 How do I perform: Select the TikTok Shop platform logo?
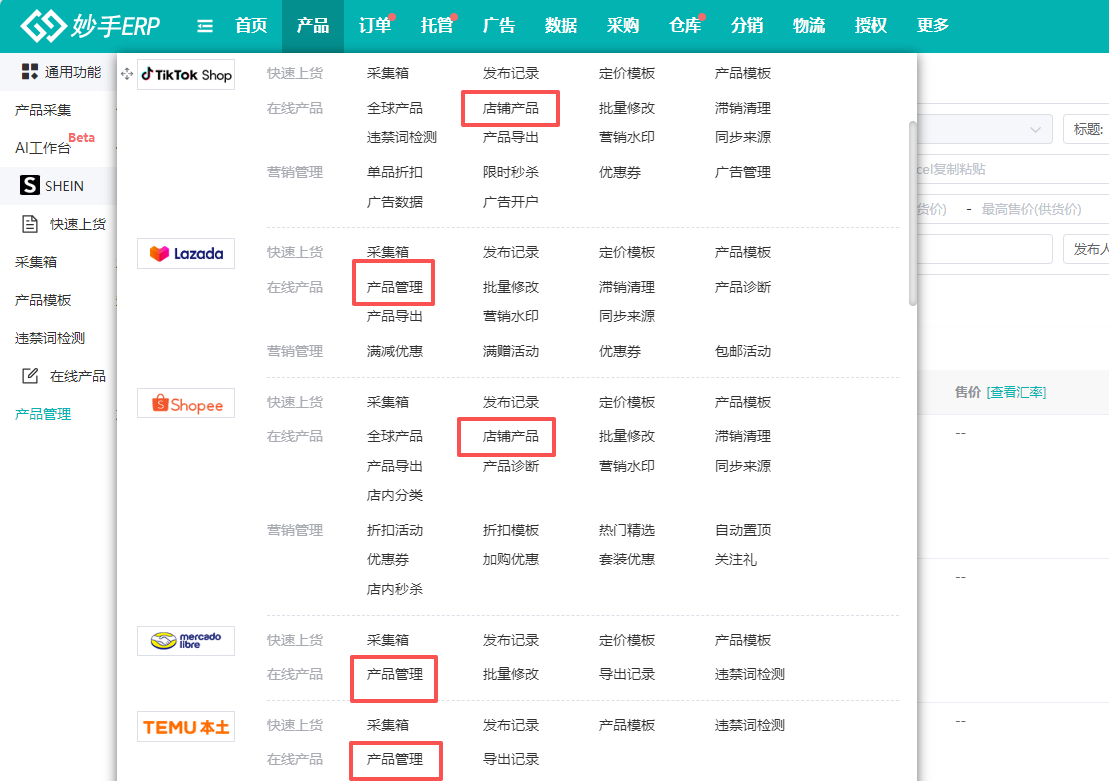[186, 74]
